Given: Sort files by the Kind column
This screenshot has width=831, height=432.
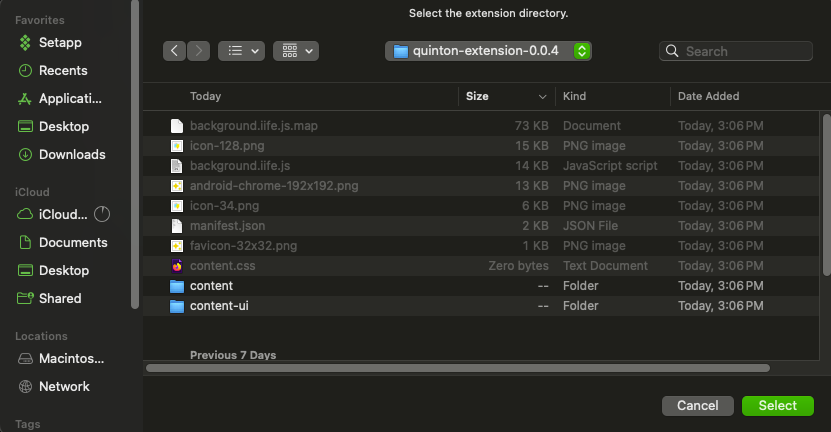Looking at the screenshot, I should coord(613,96).
